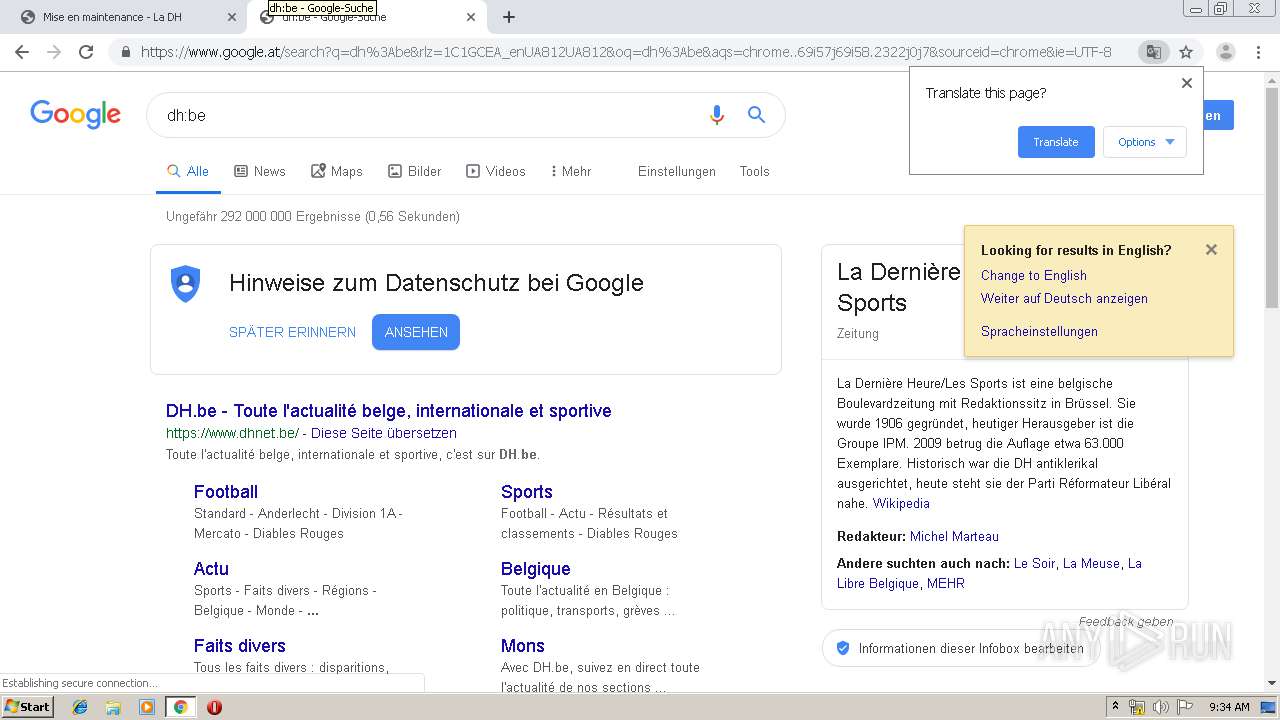The width and height of the screenshot is (1280, 720).
Task: Click Michel Marteau editor link
Action: click(954, 536)
